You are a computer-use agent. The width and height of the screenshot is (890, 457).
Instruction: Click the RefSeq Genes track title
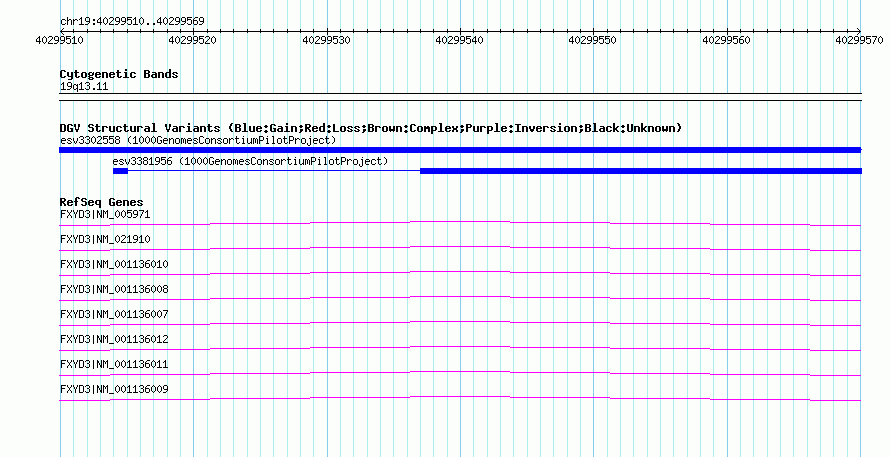coord(102,202)
